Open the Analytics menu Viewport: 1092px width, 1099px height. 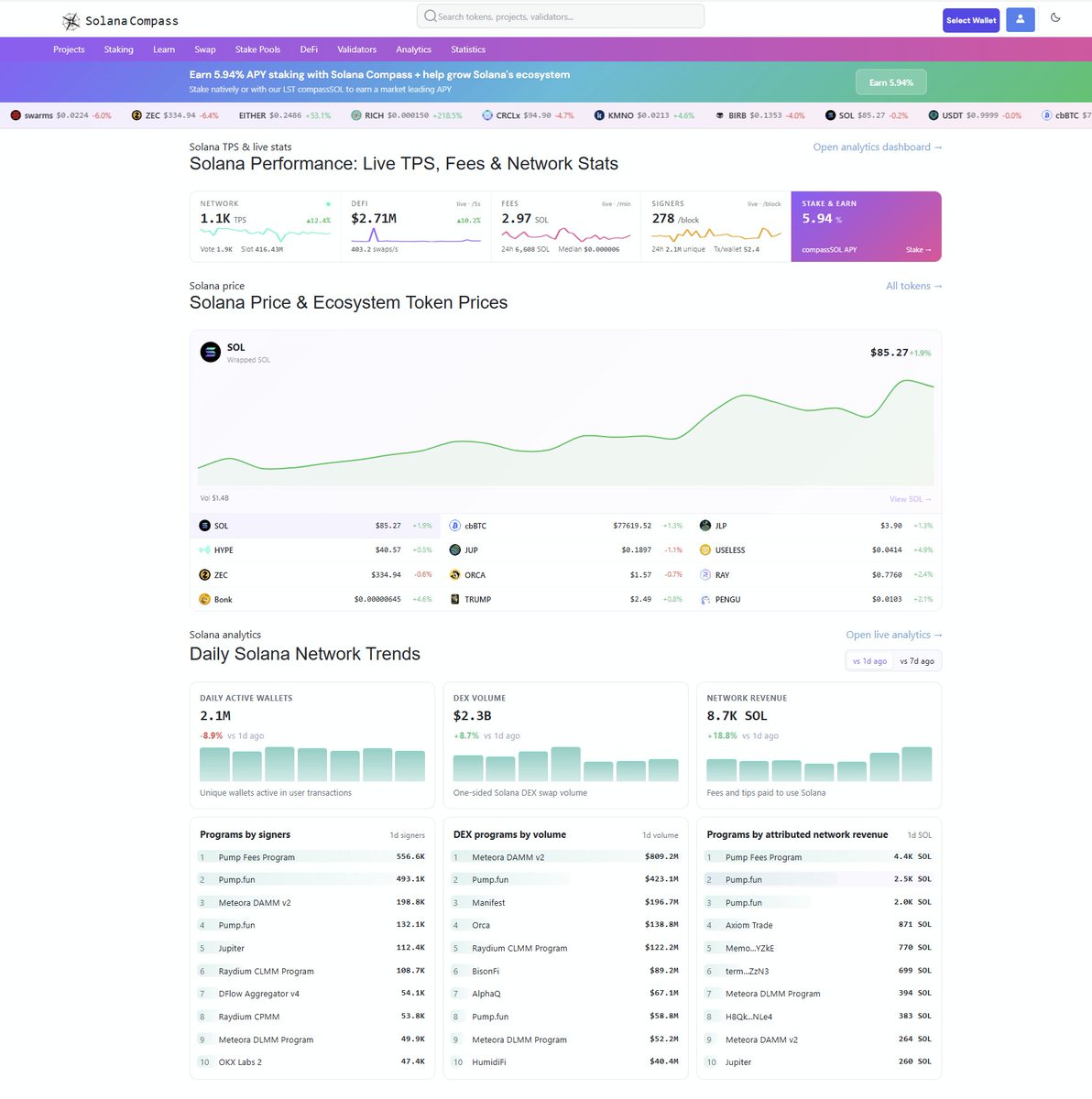pyautogui.click(x=414, y=49)
